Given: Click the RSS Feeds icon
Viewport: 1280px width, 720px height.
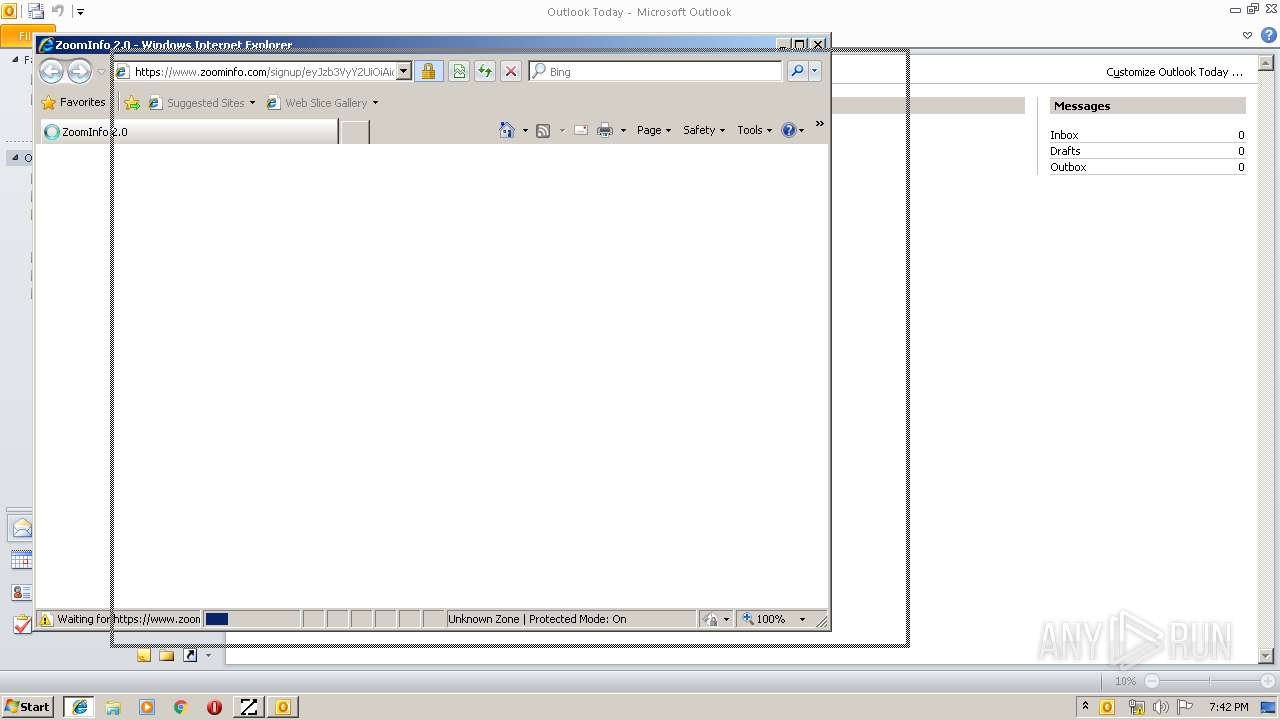Looking at the screenshot, I should pos(543,130).
